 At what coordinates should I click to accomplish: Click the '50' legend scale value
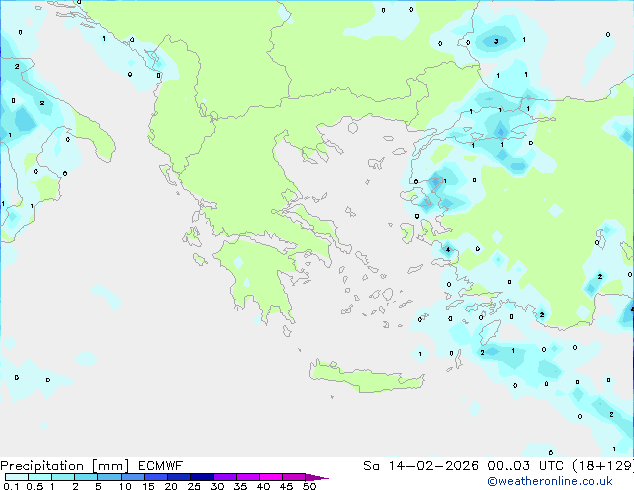309,486
